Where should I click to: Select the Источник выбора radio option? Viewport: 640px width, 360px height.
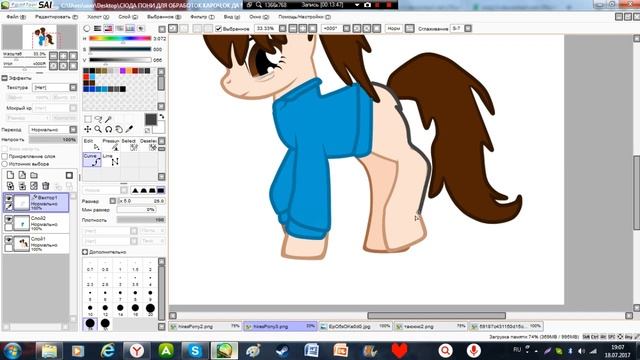tap(5, 164)
